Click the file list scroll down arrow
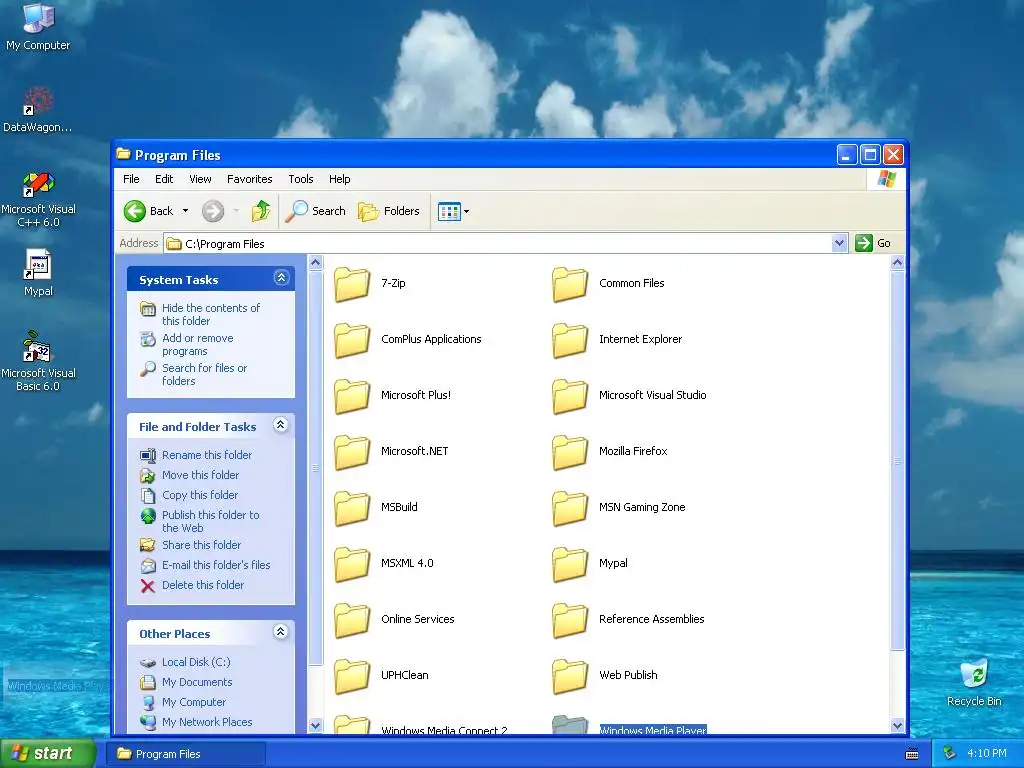The width and height of the screenshot is (1024, 768). 897,725
